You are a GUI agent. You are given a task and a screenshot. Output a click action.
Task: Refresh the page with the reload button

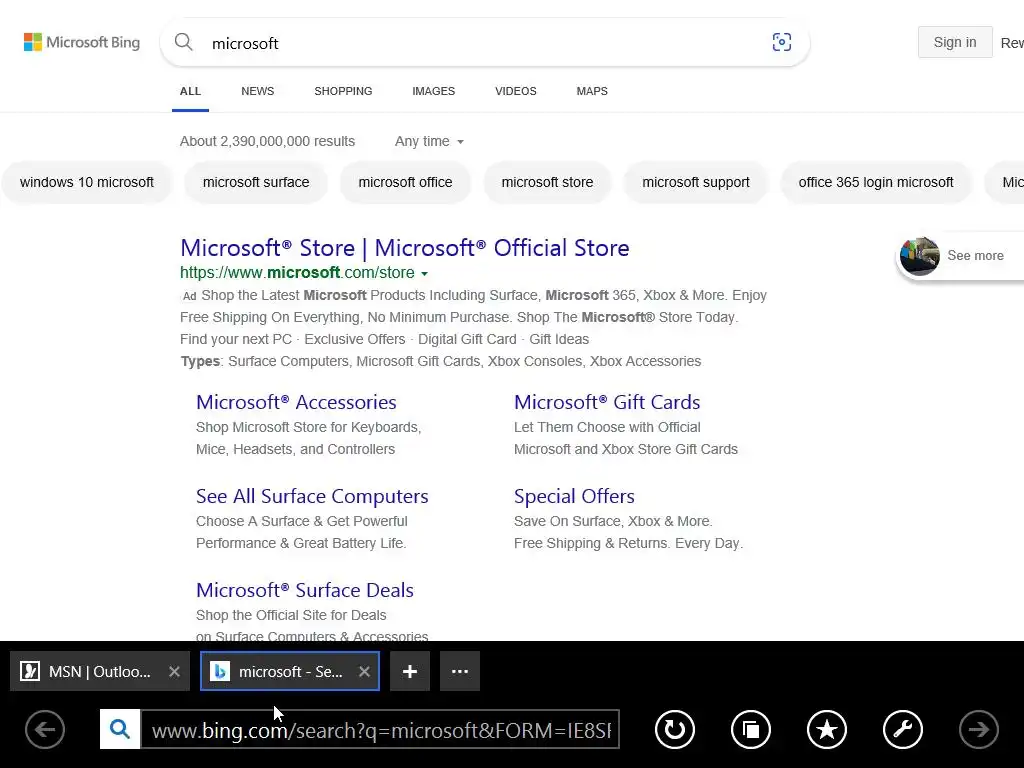[x=675, y=730]
